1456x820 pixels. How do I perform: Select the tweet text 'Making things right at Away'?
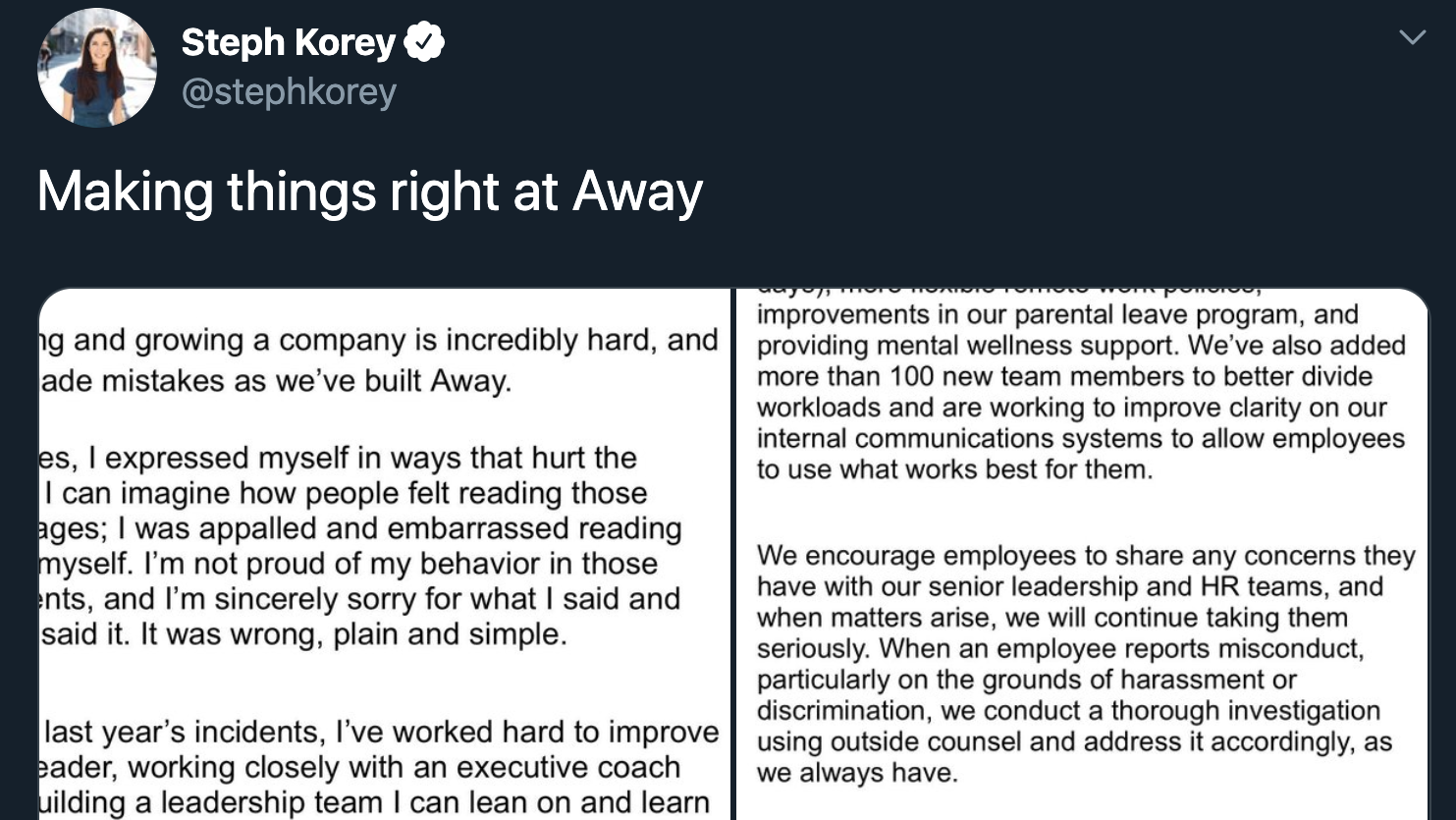pyautogui.click(x=370, y=191)
